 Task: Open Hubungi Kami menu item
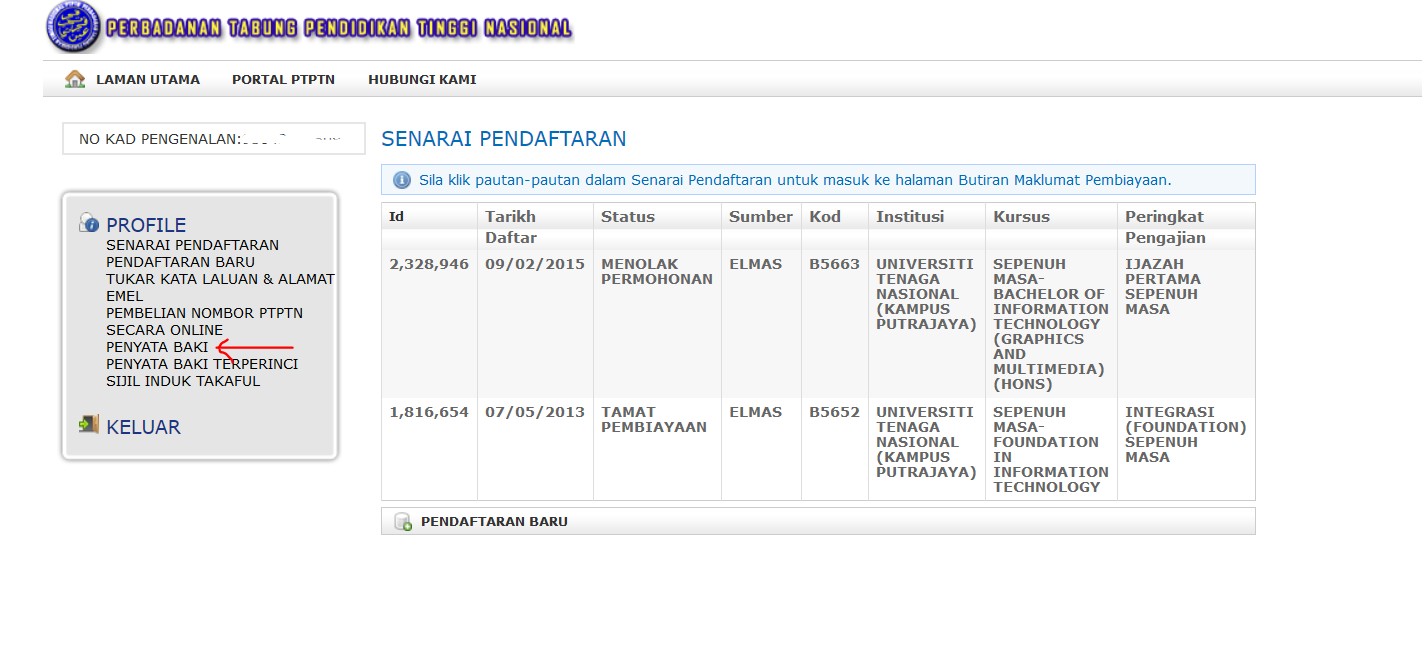coord(422,80)
